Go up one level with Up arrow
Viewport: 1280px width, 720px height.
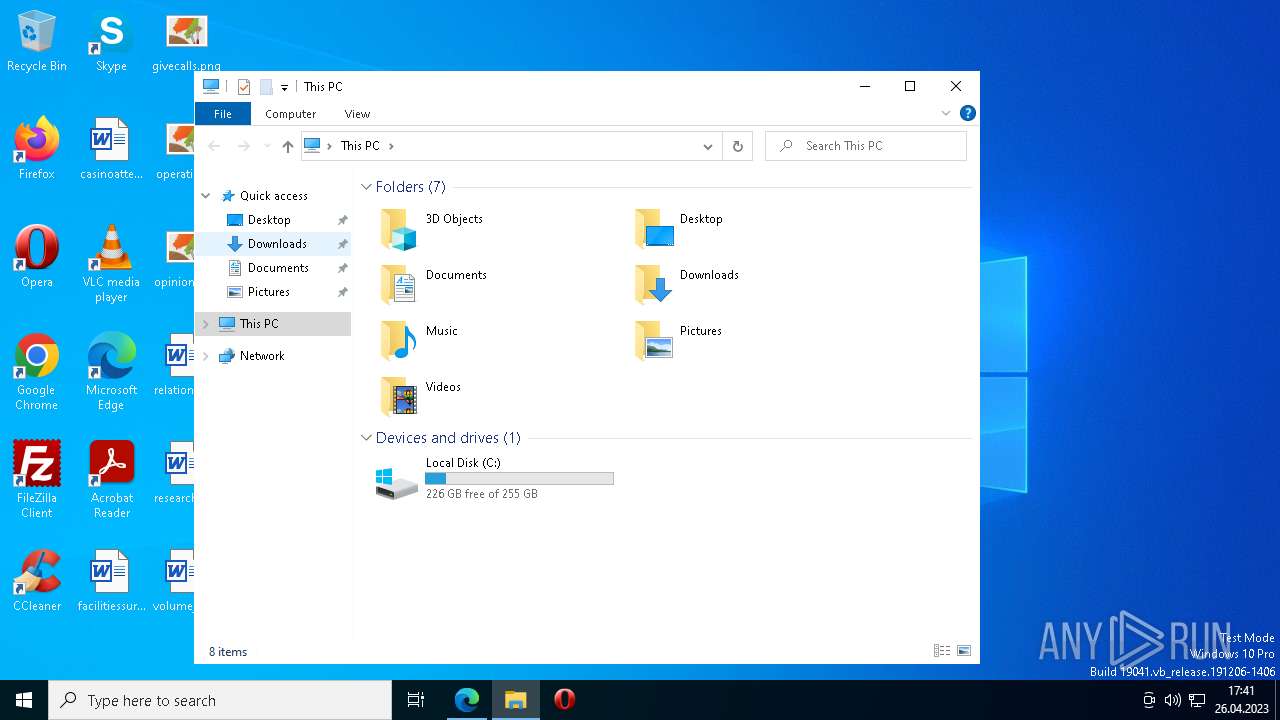[x=288, y=146]
